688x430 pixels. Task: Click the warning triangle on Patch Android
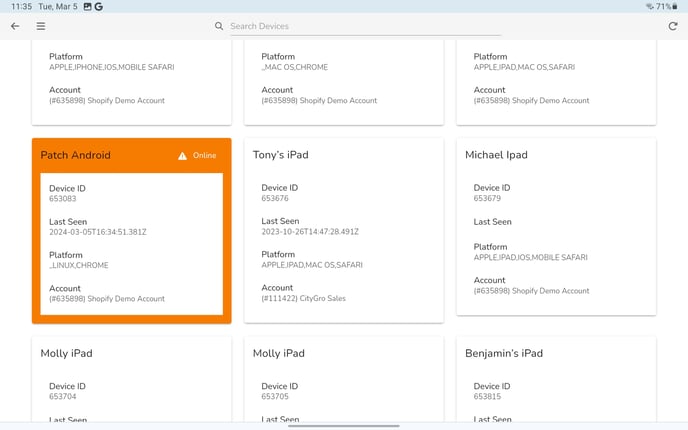pyautogui.click(x=183, y=156)
